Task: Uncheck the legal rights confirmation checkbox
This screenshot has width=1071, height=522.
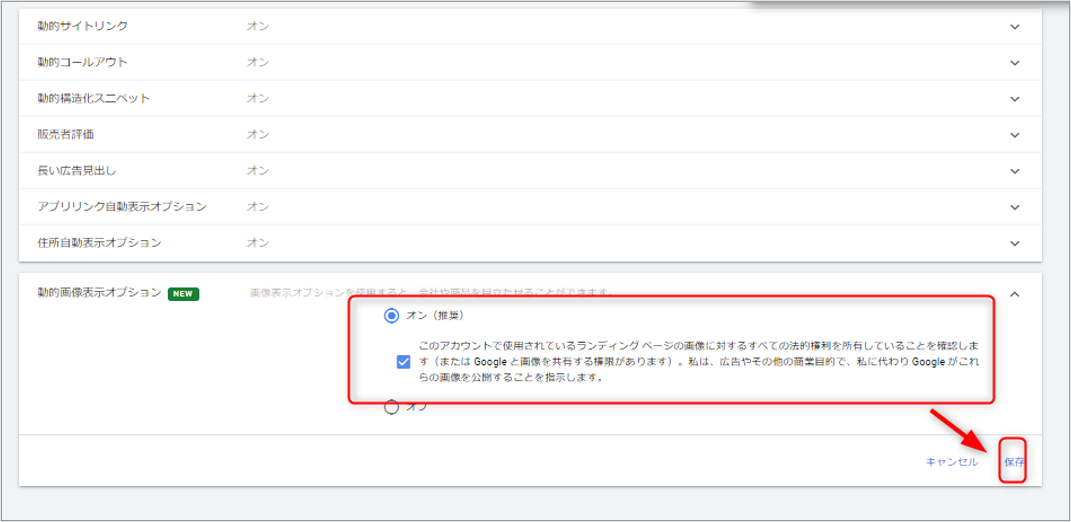Action: (x=403, y=362)
